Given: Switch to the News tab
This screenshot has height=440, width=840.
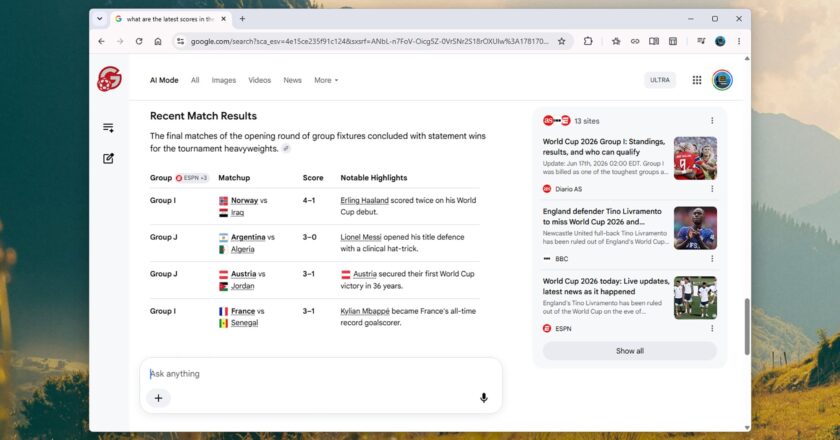Looking at the screenshot, I should tap(292, 80).
